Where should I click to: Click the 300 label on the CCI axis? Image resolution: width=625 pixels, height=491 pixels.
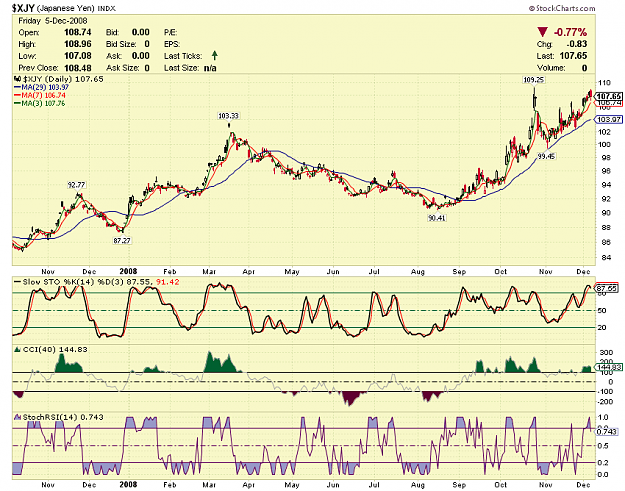click(606, 353)
